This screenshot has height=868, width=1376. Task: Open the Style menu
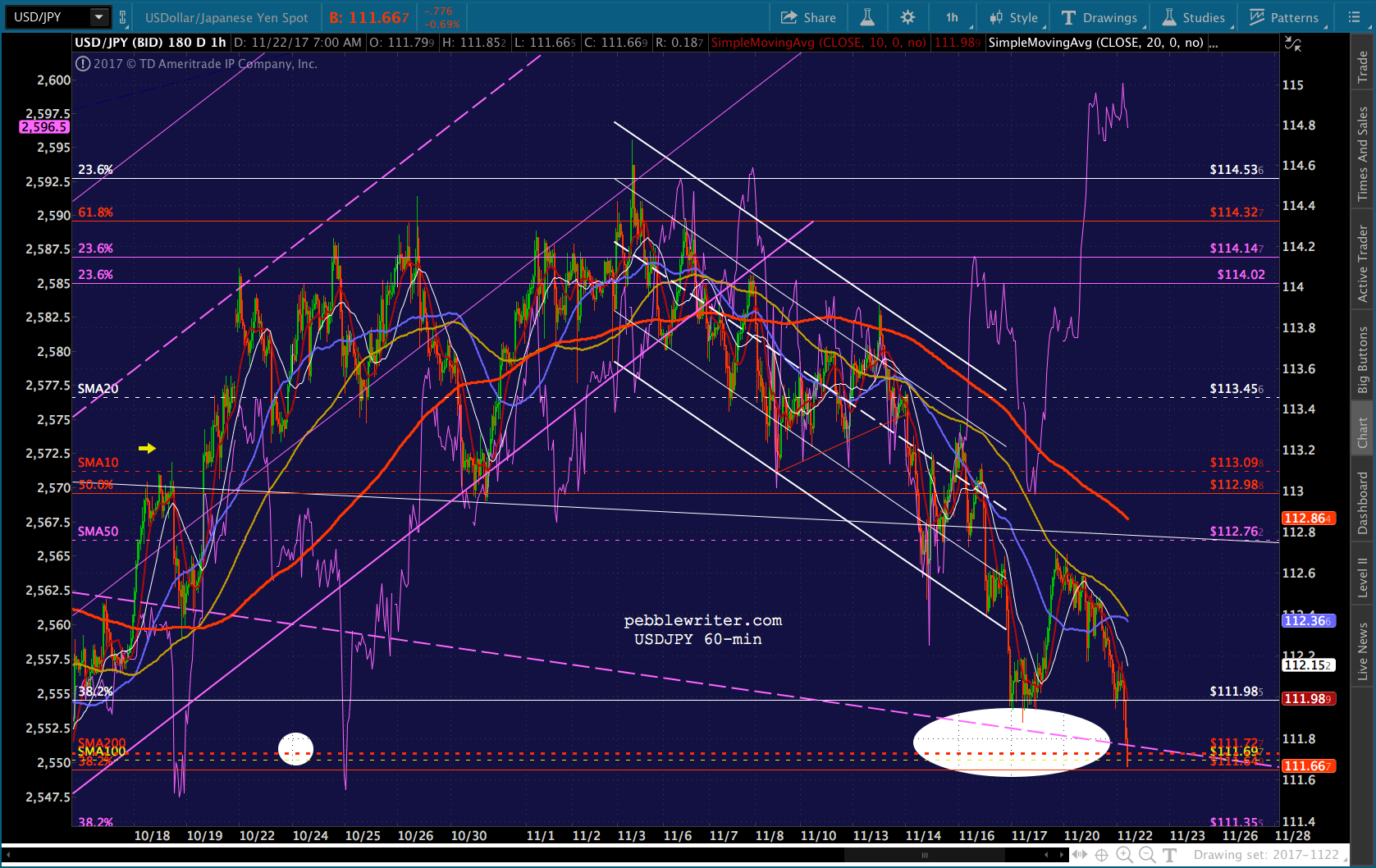click(1013, 17)
